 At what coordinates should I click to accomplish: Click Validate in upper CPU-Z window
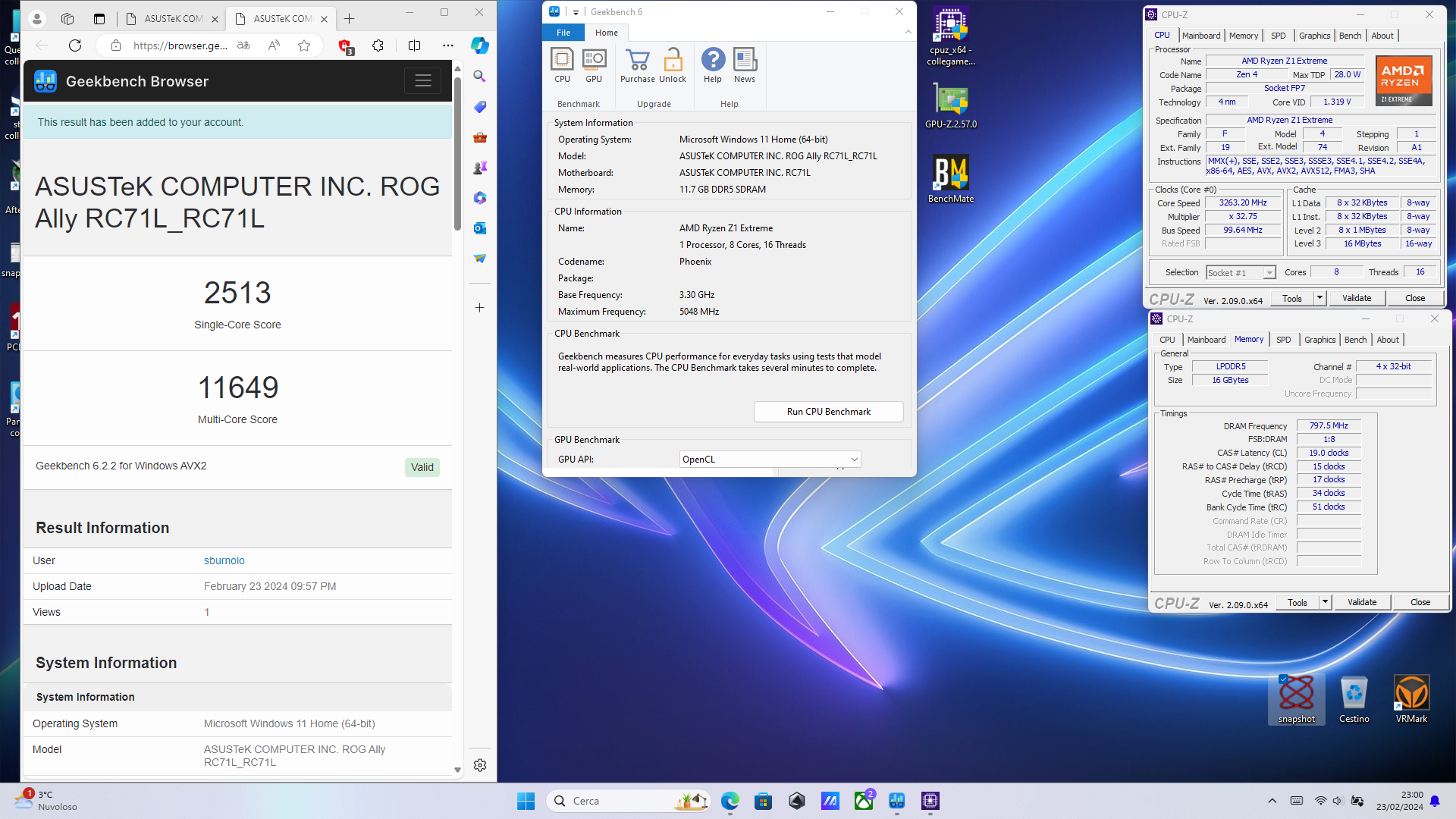(1356, 299)
